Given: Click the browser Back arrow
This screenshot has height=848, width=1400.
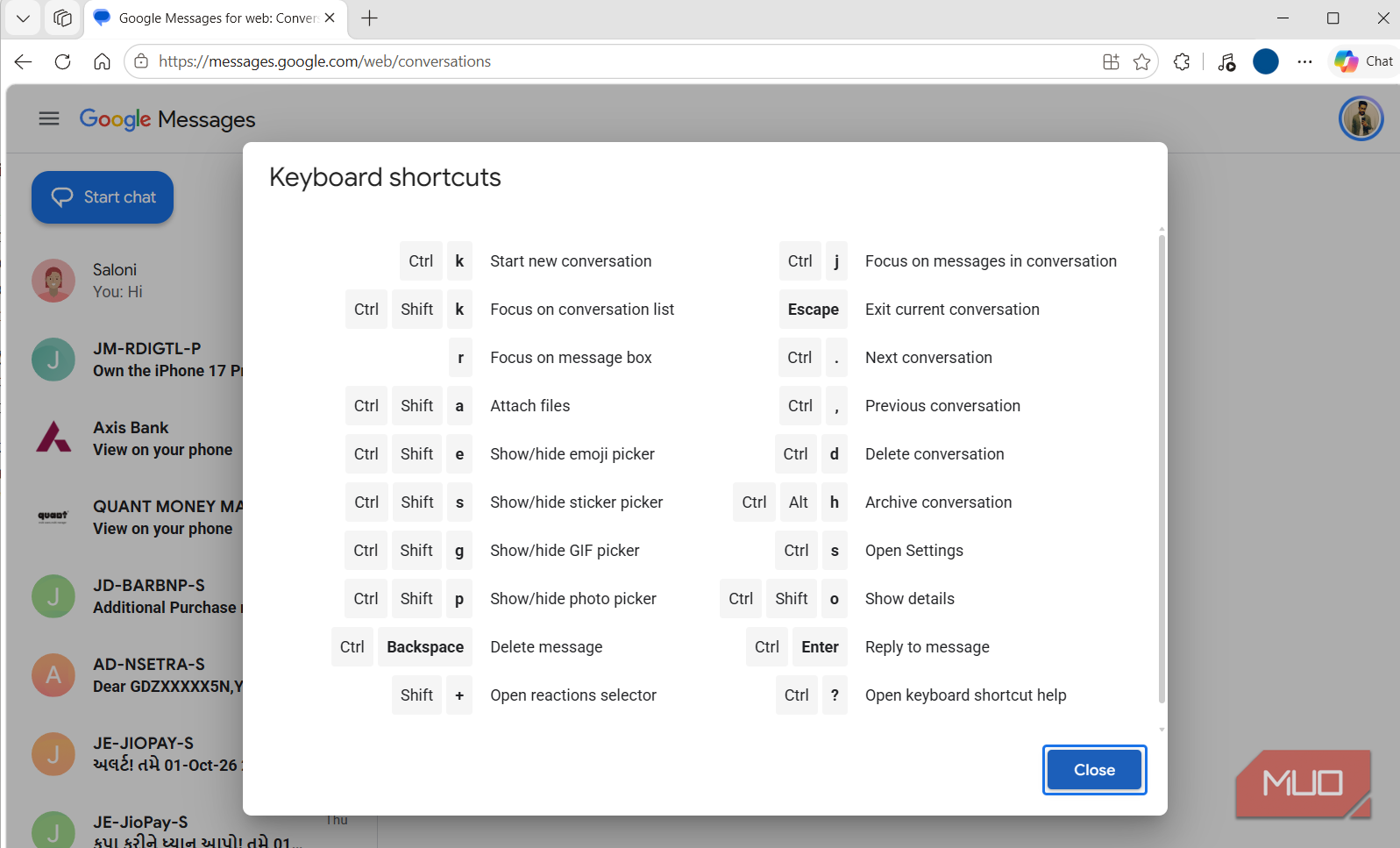Looking at the screenshot, I should pos(23,61).
